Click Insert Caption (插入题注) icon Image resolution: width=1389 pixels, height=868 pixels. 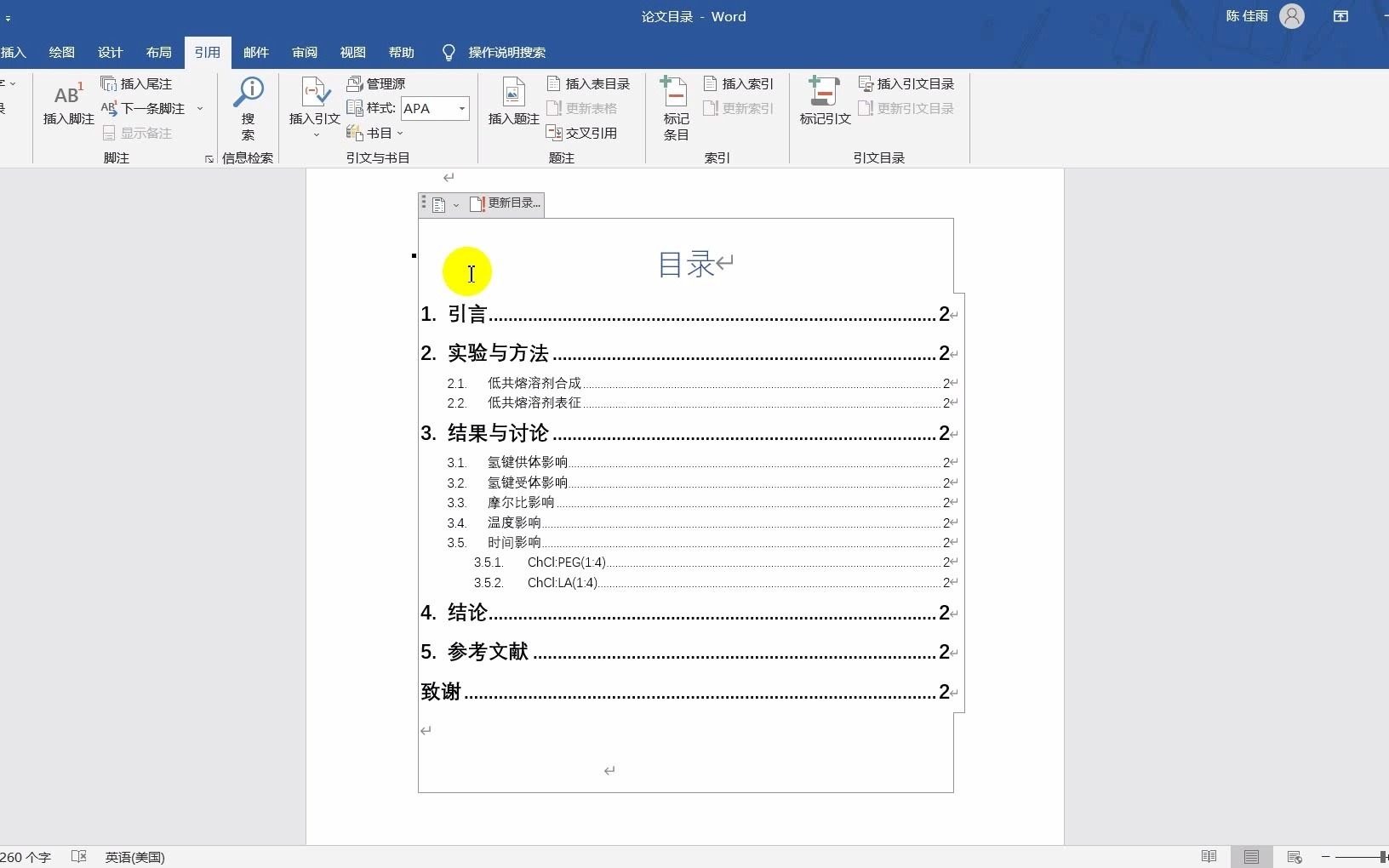coord(514,92)
